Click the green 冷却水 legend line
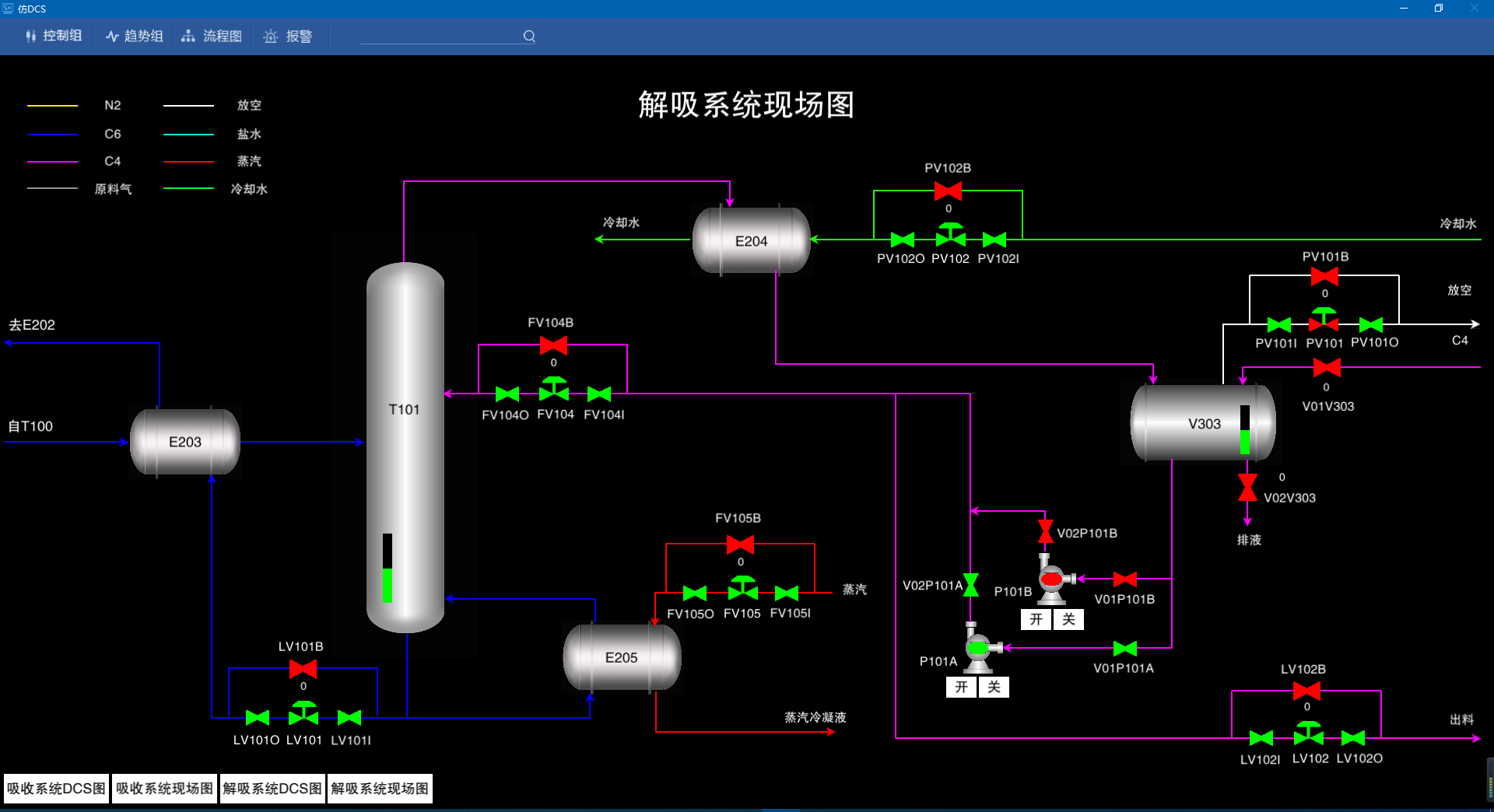 click(x=188, y=188)
